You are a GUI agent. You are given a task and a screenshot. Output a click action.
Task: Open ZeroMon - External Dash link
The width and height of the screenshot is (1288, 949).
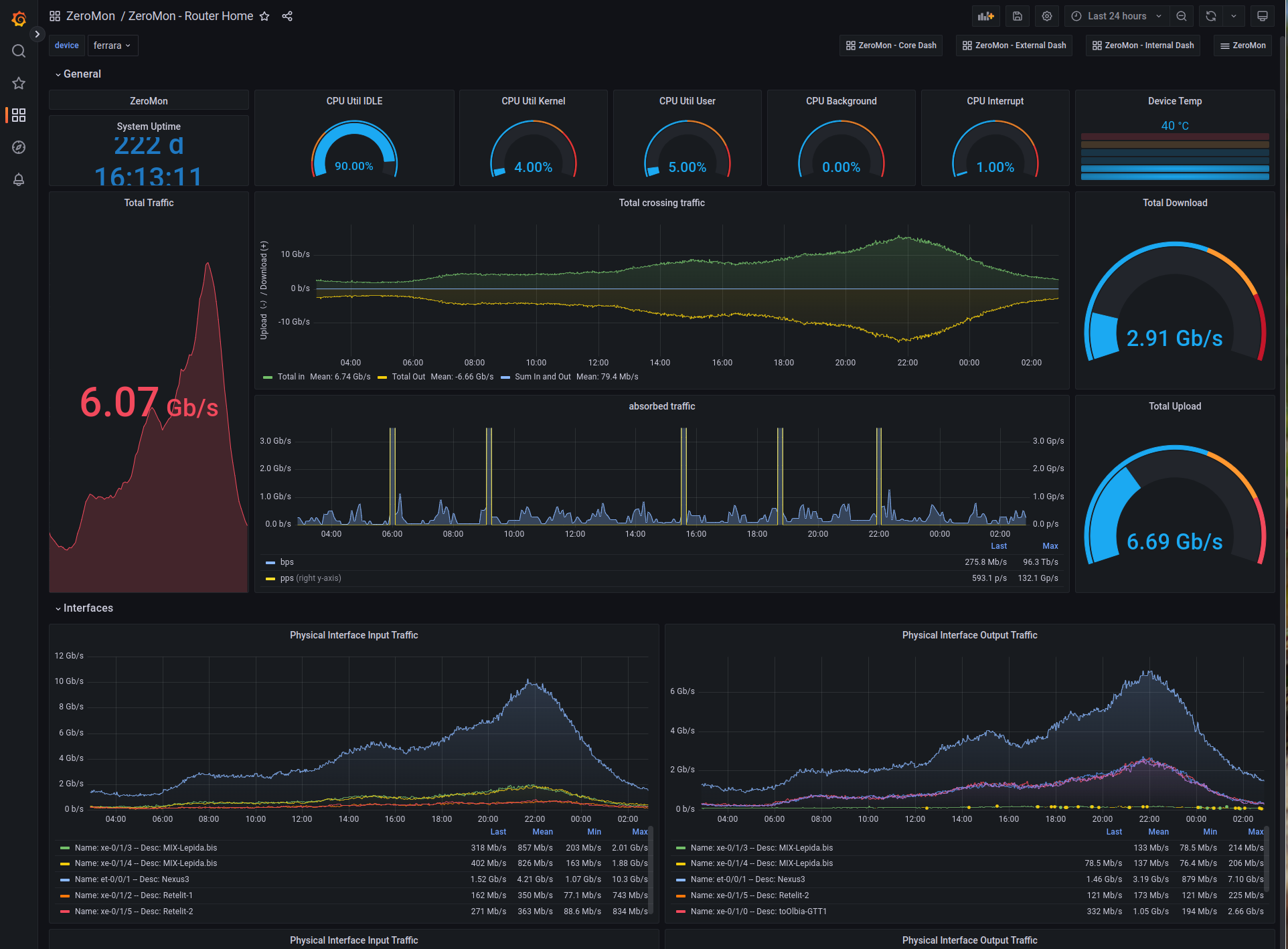click(1014, 46)
